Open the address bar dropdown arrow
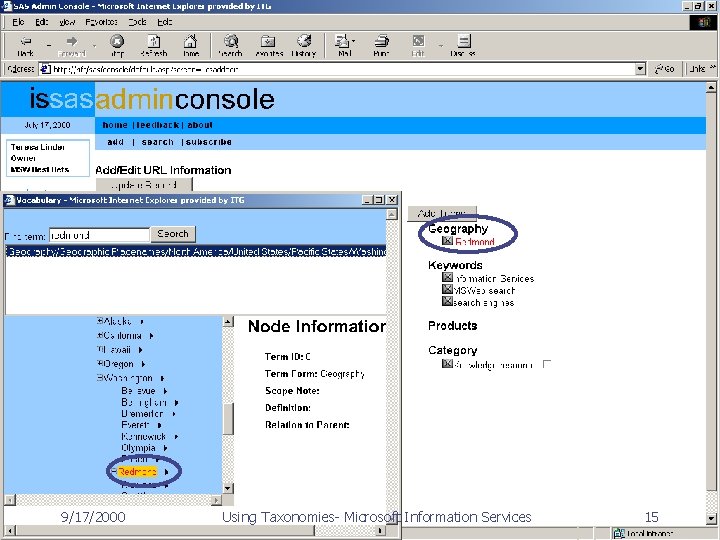The width and height of the screenshot is (720, 540). pos(641,69)
